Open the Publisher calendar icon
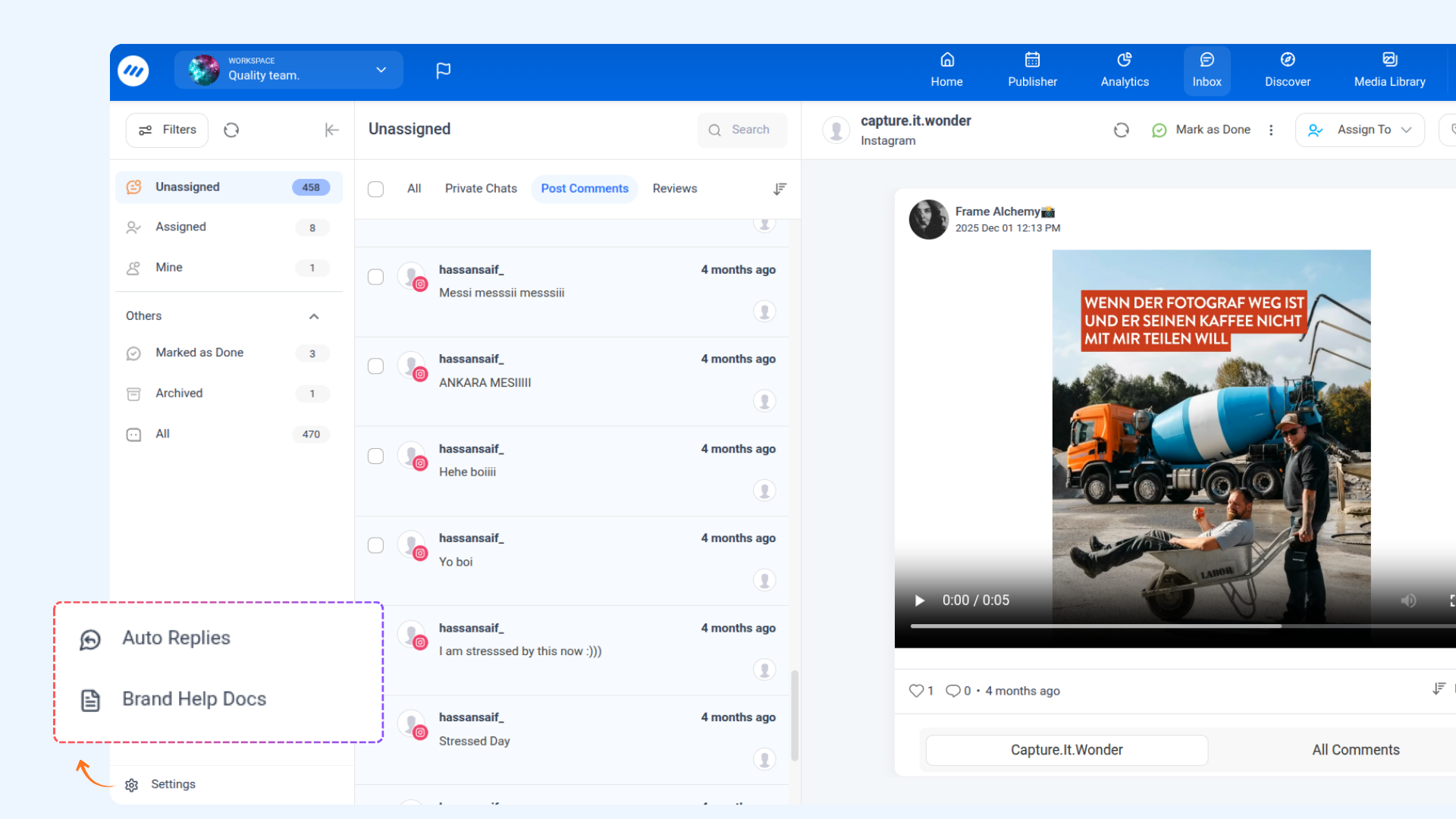The height and width of the screenshot is (819, 1456). (1032, 60)
